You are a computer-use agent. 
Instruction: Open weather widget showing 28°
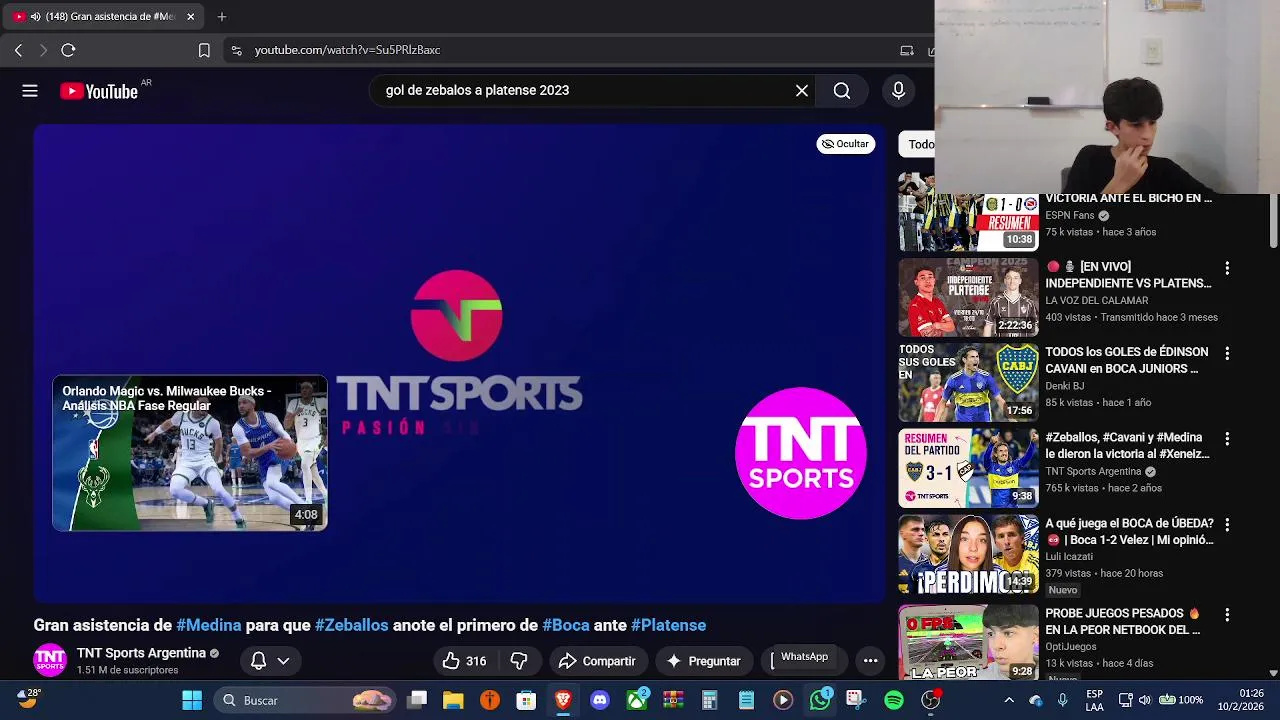pos(27,698)
